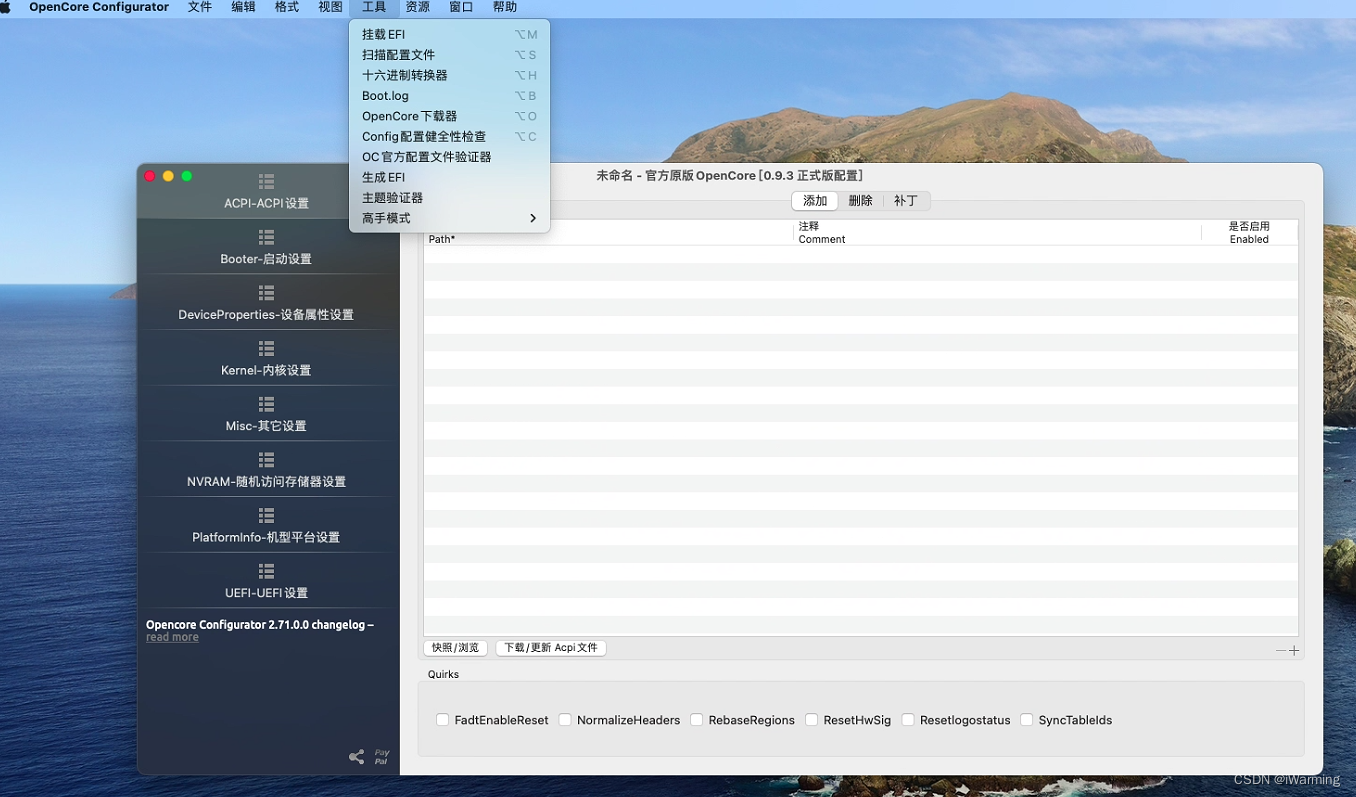Open the 格式 menu

coord(287,7)
